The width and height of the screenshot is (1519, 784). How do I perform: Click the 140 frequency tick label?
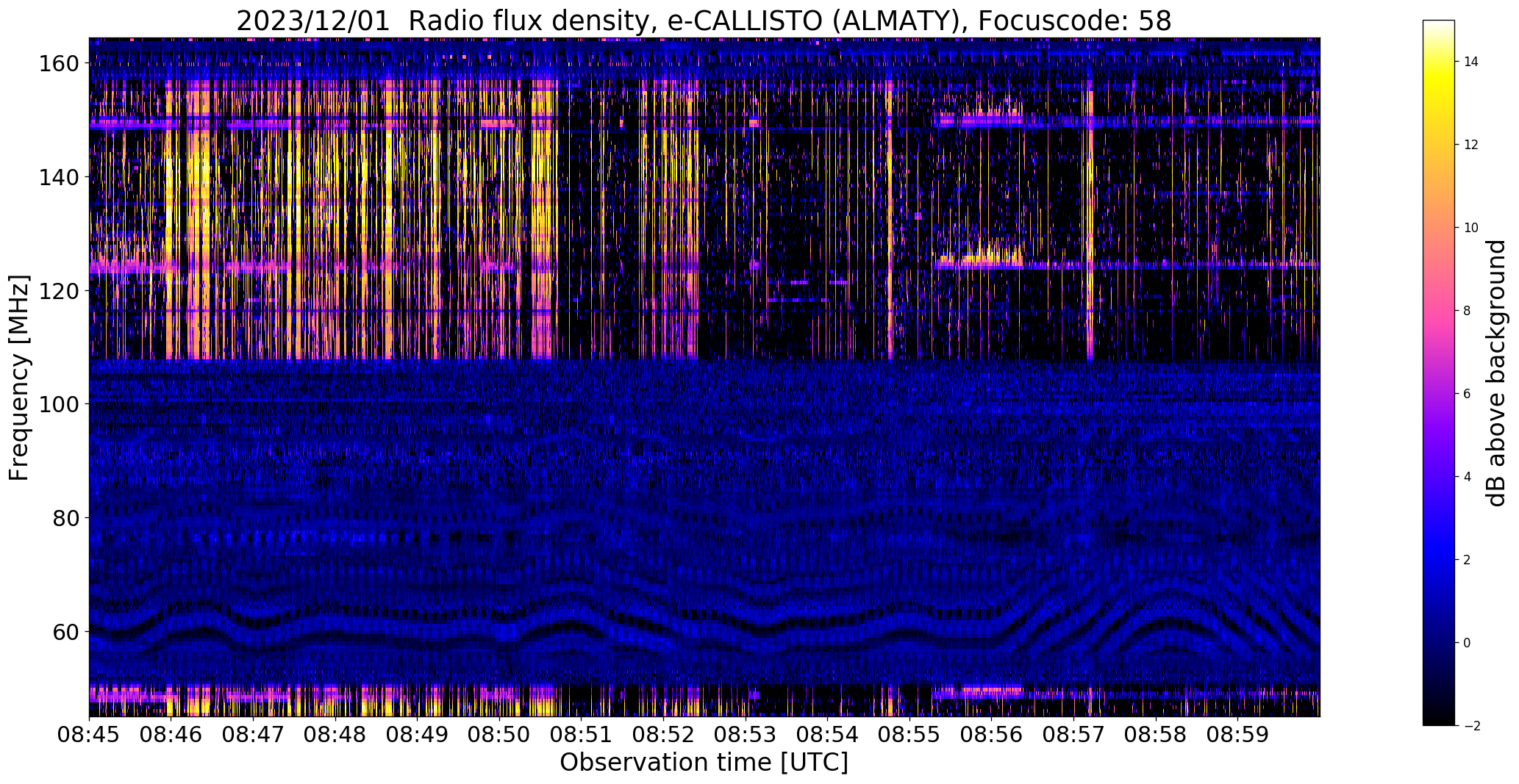click(x=58, y=177)
